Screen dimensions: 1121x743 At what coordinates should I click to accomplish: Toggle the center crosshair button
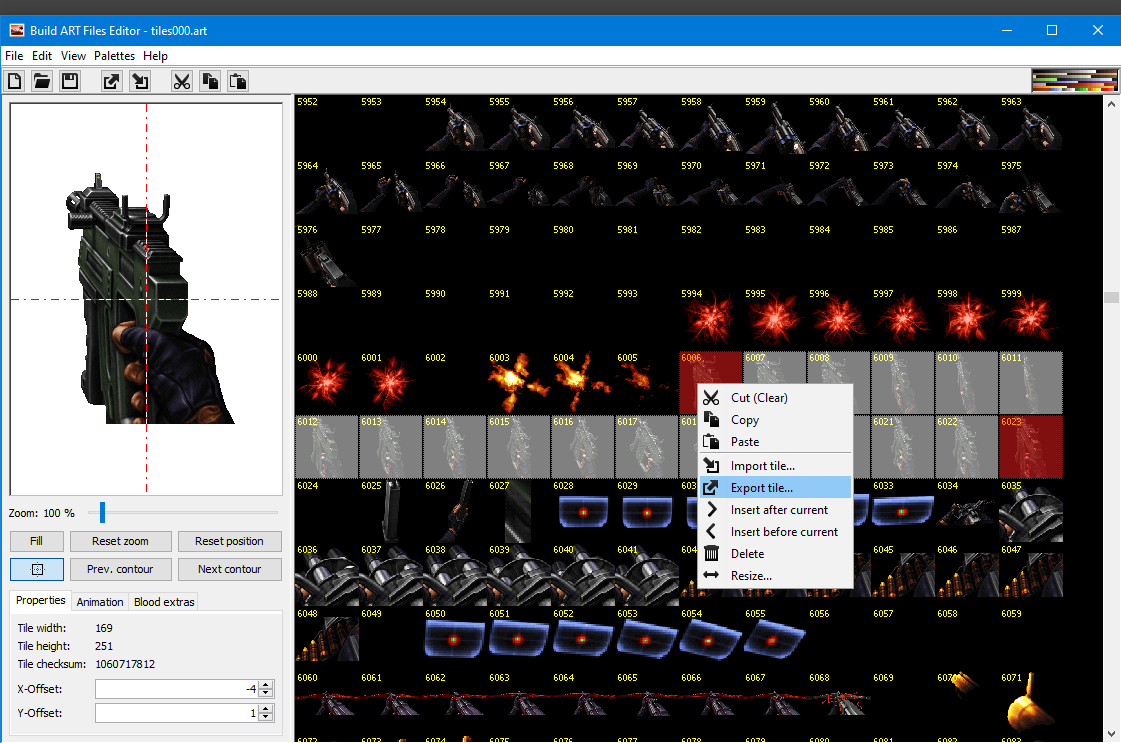(37, 569)
